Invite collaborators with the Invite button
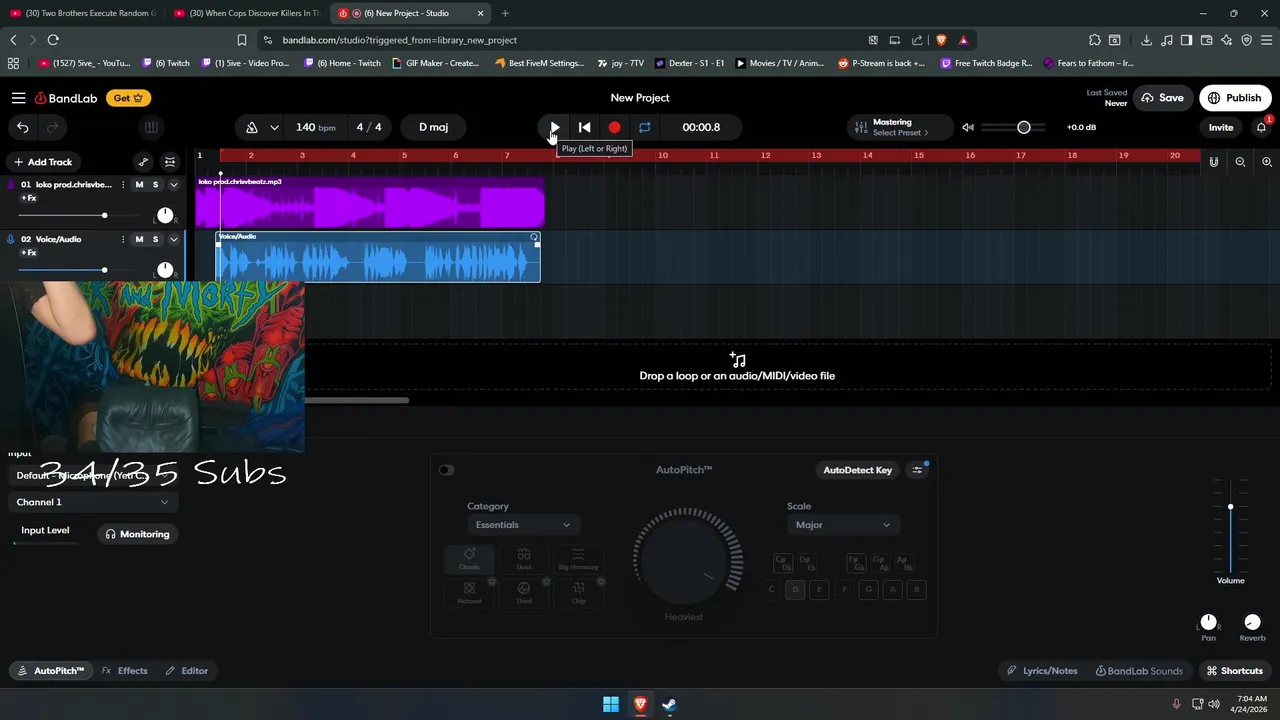The height and width of the screenshot is (720, 1280). [x=1221, y=127]
